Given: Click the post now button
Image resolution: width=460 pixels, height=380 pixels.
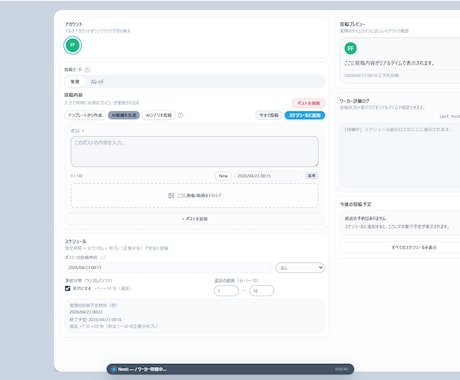Looking at the screenshot, I should (269, 115).
